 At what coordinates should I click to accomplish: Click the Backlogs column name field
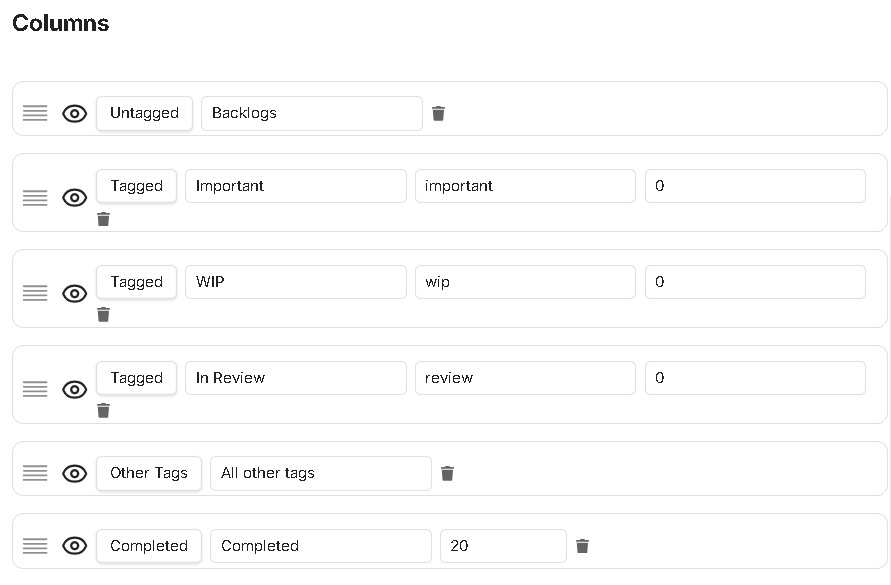(310, 113)
